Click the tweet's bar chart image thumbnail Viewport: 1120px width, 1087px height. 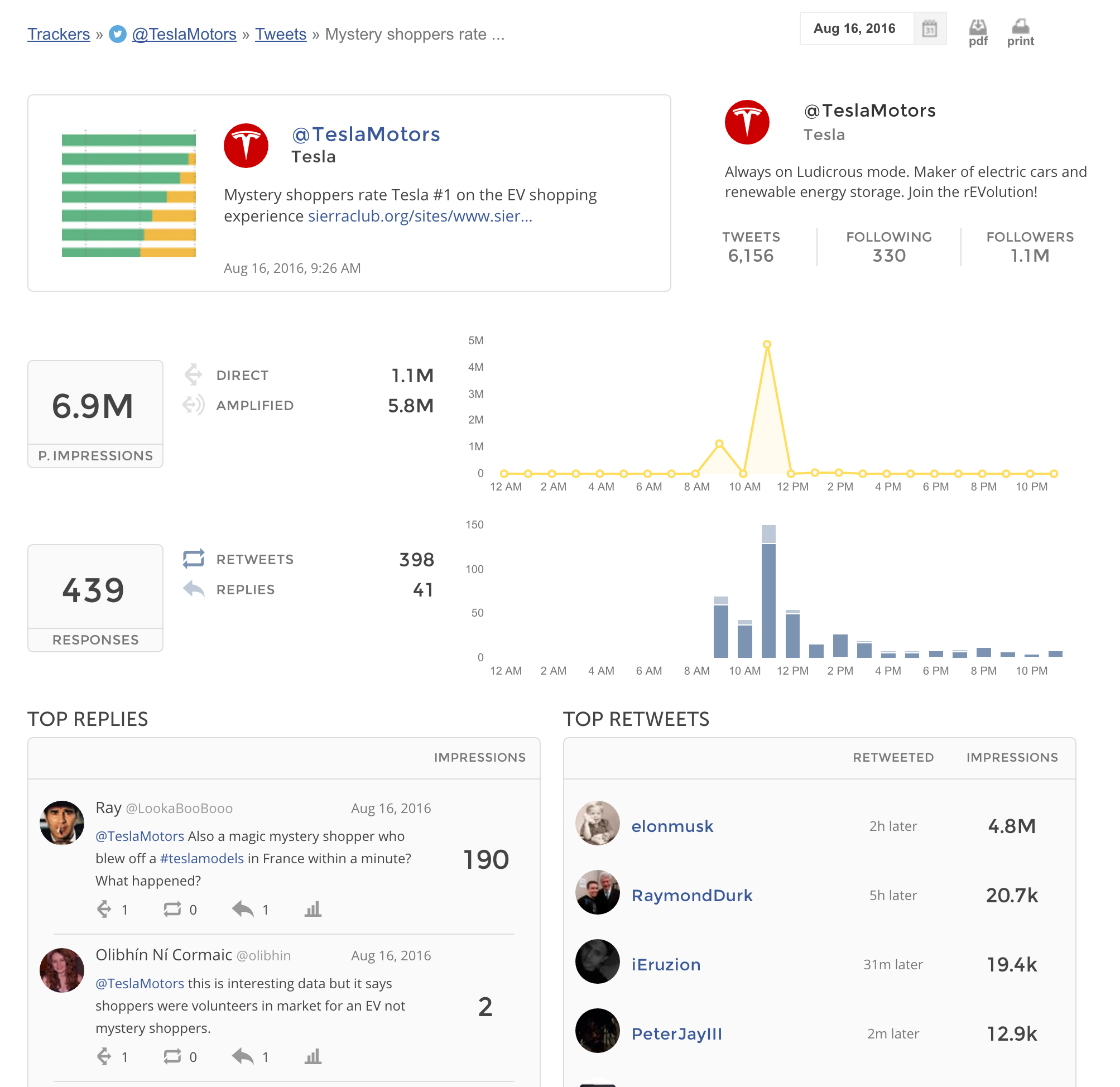click(128, 194)
